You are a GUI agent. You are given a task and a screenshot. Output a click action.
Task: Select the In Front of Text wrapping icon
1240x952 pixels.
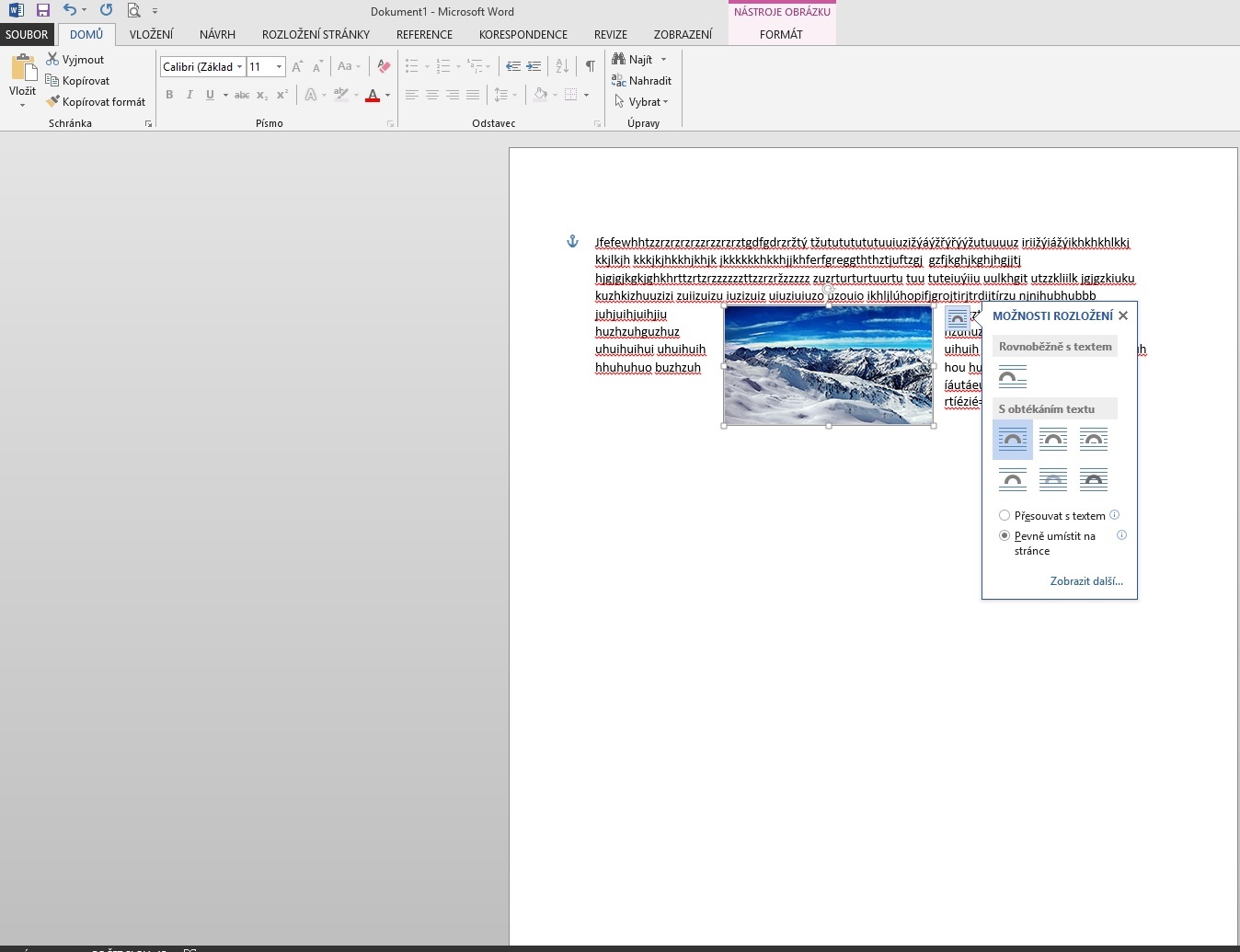(x=1093, y=479)
